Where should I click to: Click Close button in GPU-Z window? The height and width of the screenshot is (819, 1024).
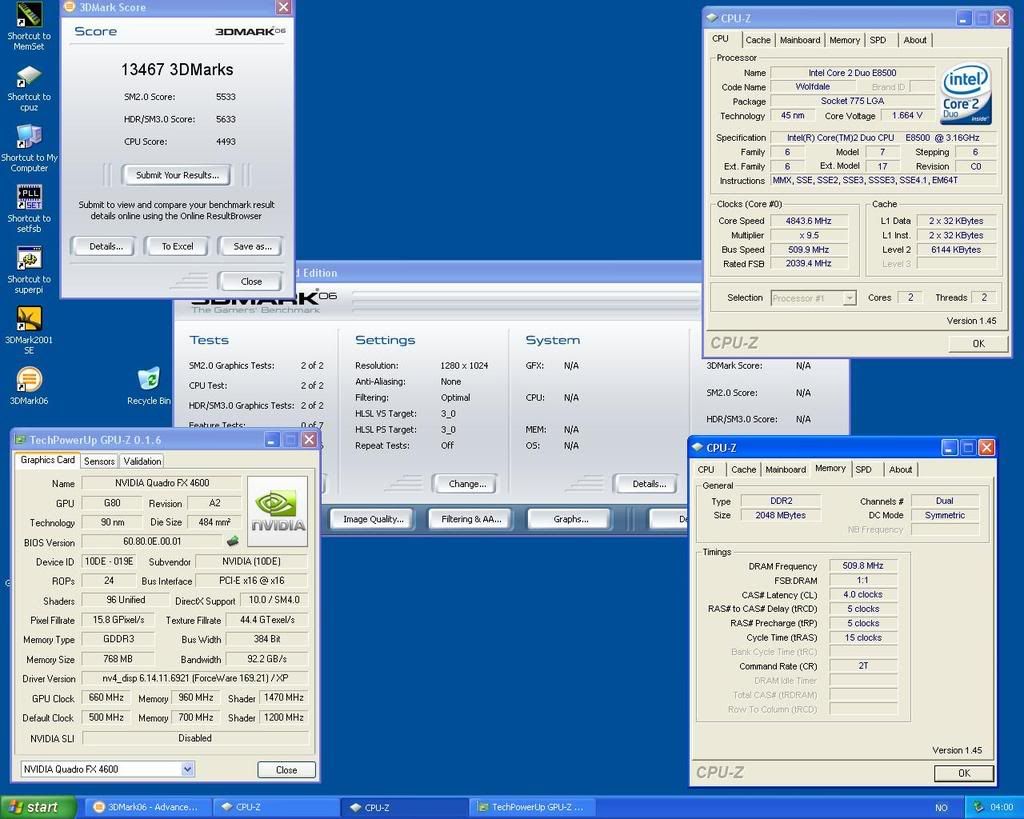click(286, 770)
